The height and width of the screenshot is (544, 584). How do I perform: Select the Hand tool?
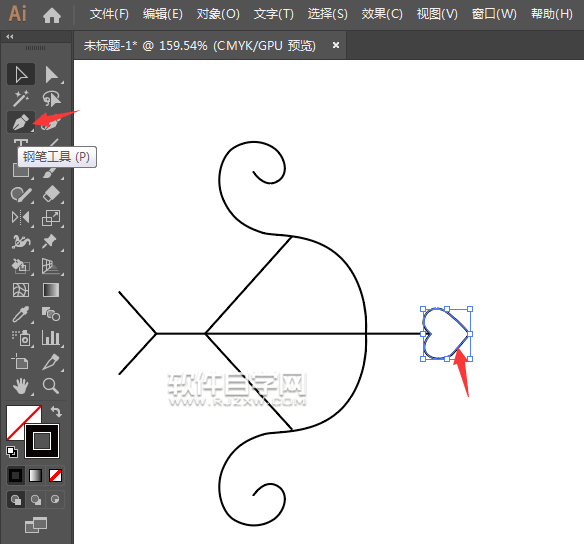(x=21, y=386)
